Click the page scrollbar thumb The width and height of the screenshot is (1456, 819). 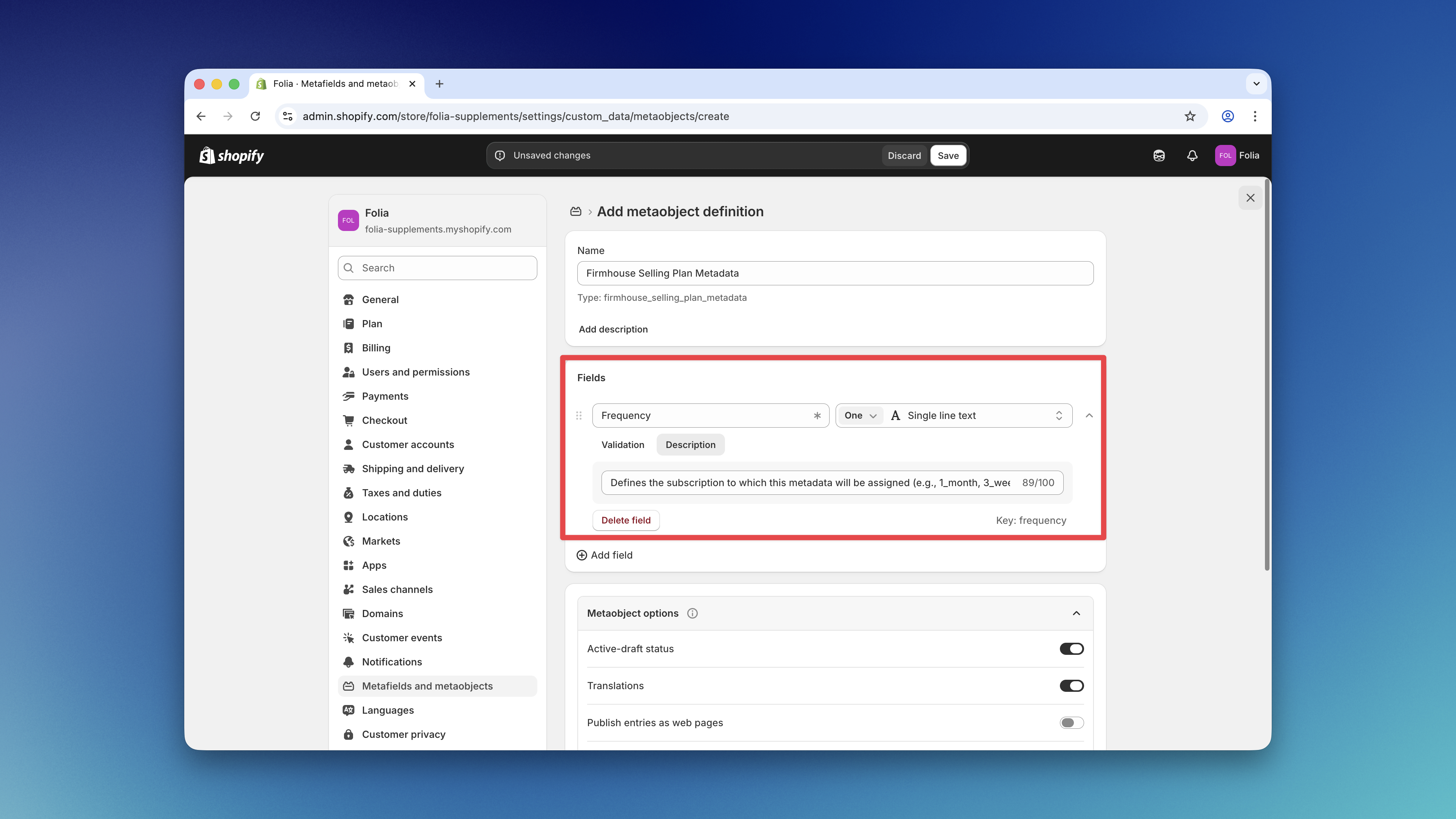point(1267,376)
